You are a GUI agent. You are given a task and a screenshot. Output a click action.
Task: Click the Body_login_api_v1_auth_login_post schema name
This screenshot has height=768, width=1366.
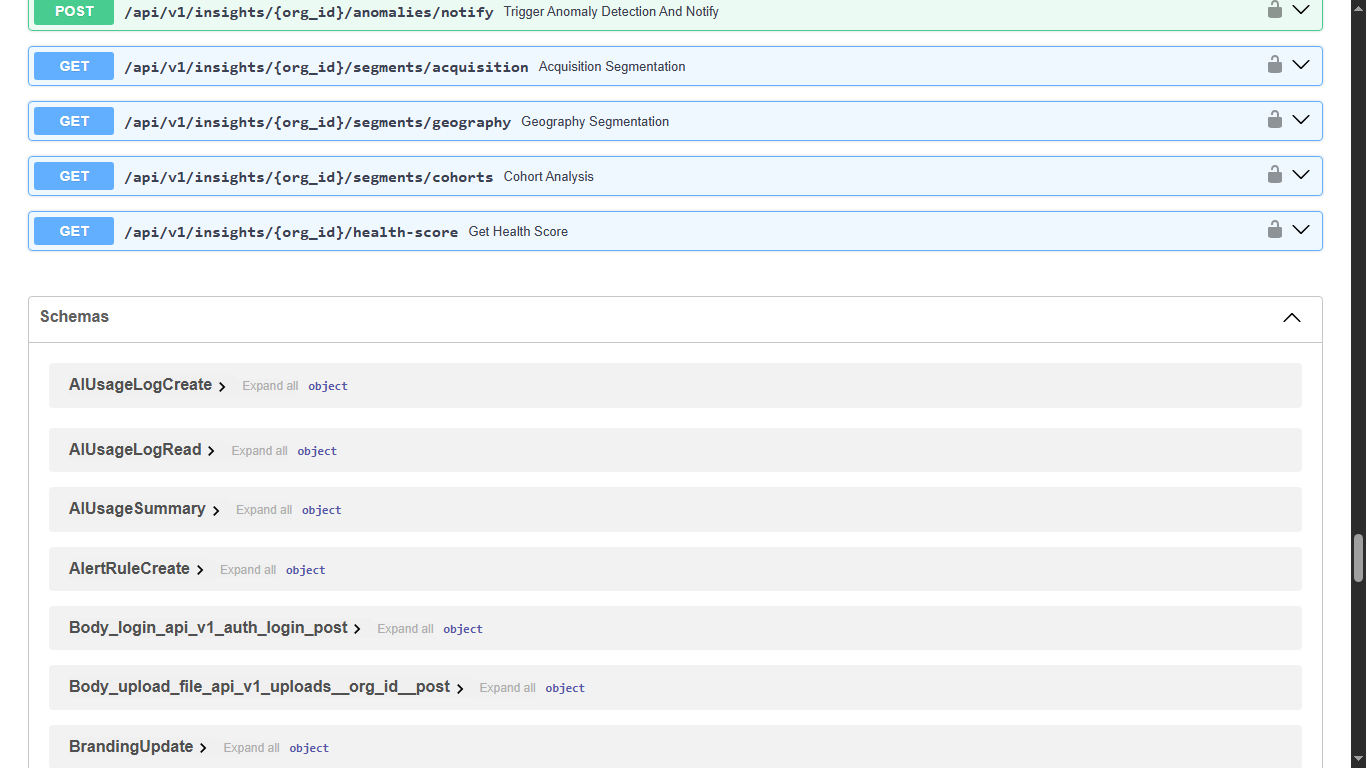pyautogui.click(x=208, y=628)
